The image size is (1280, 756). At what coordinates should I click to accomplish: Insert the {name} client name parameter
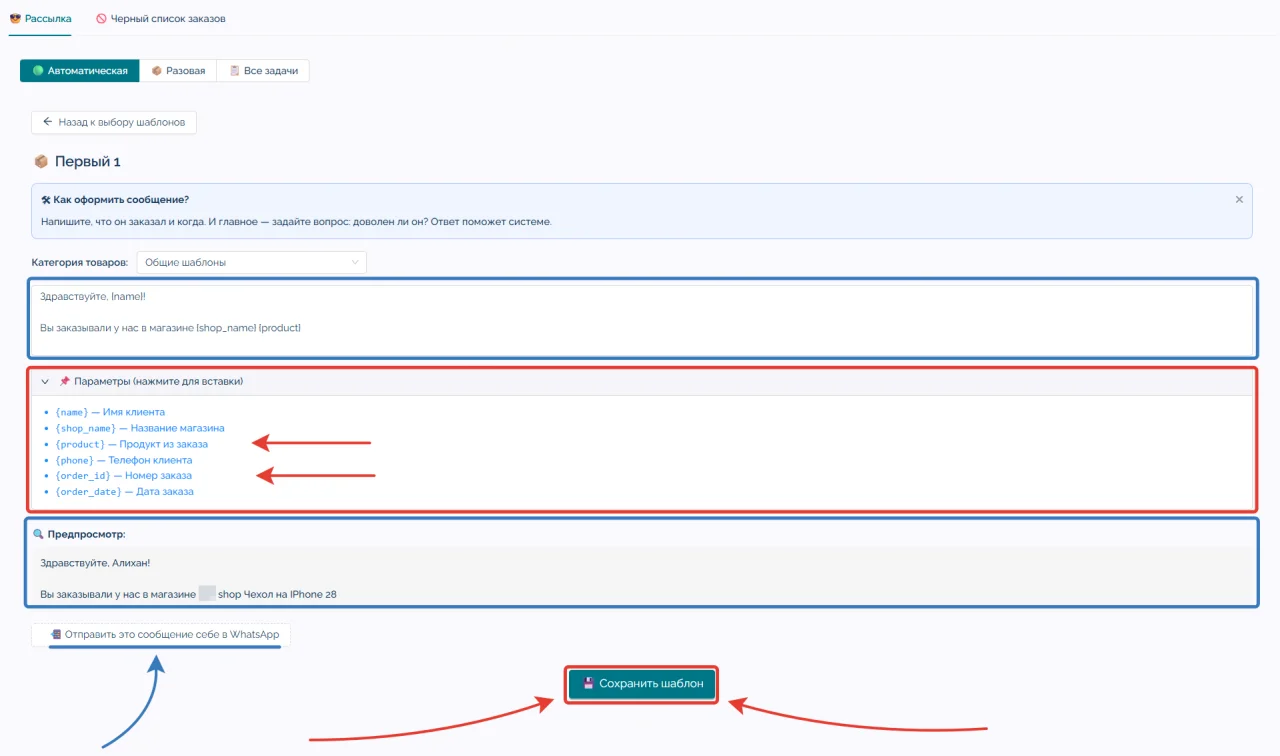tap(110, 412)
